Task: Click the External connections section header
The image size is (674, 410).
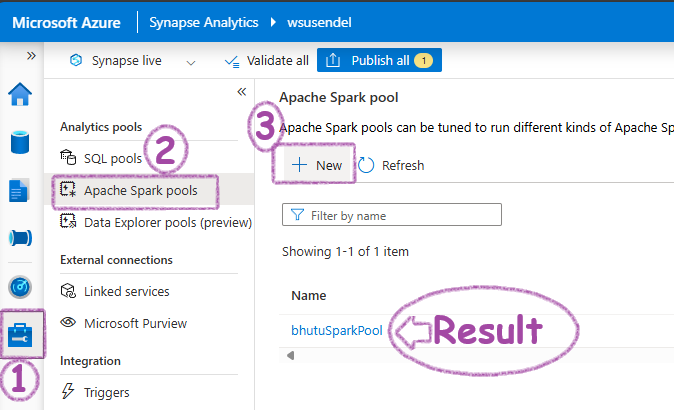Action: pos(116,260)
